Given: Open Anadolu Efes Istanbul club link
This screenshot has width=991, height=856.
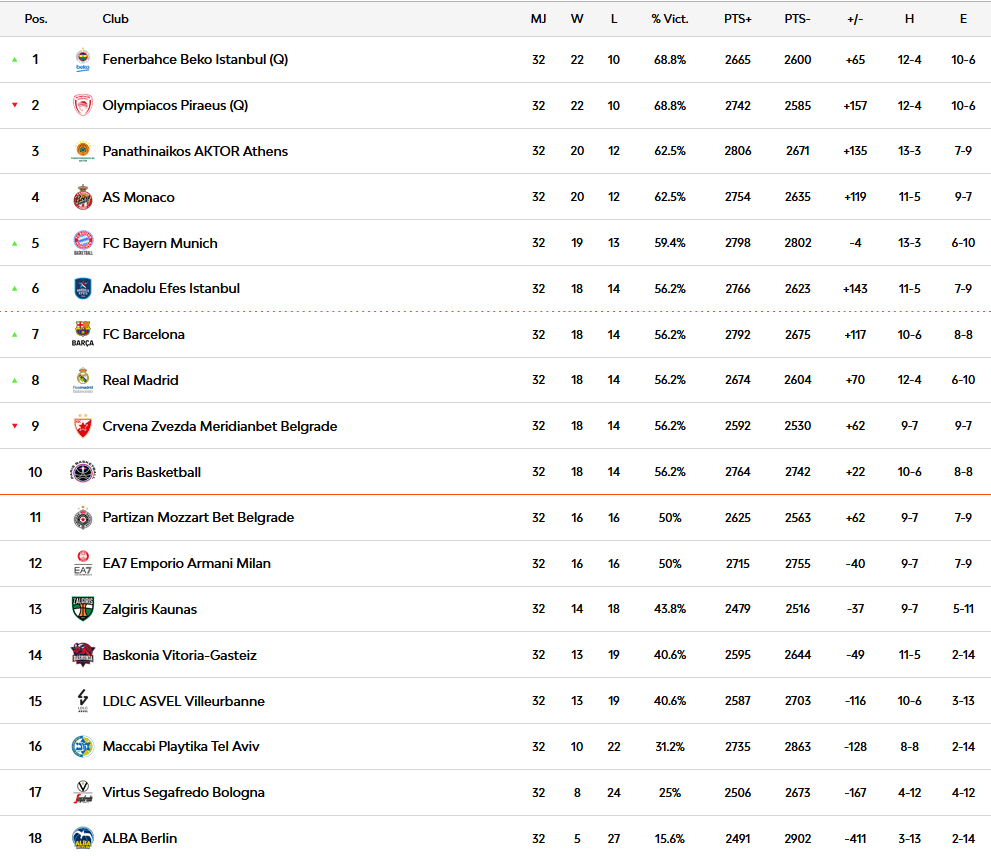Looking at the screenshot, I should point(171,289).
